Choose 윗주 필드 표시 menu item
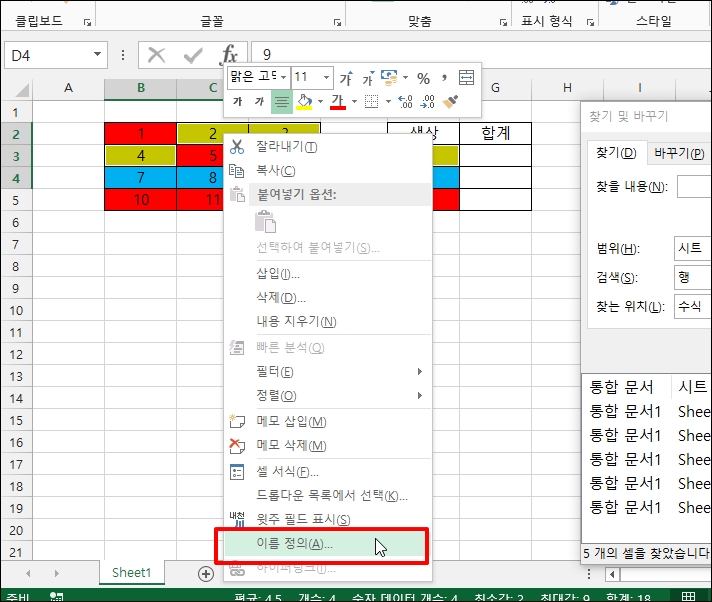 tap(327, 519)
